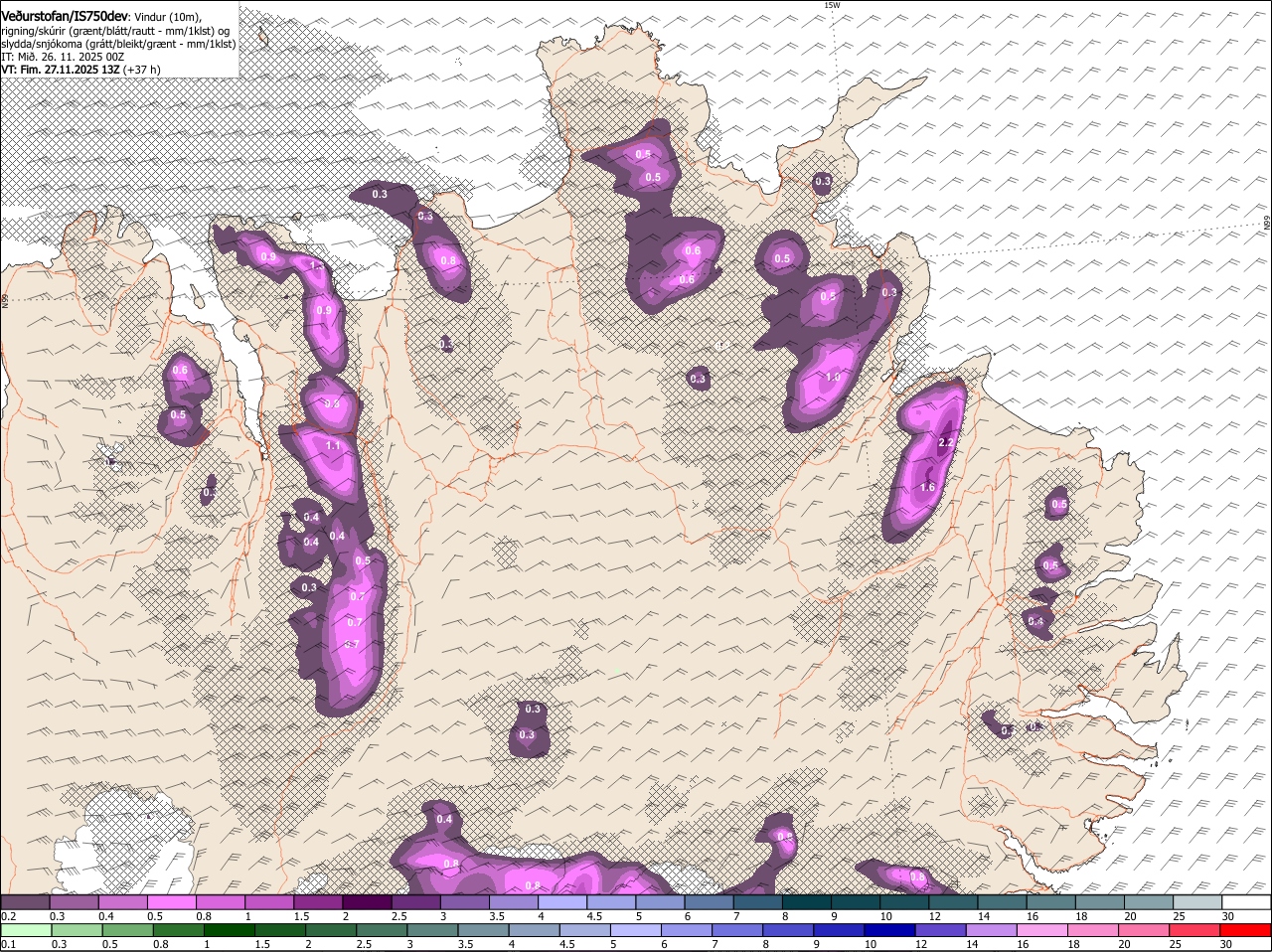
Task: Select the rain legend swatch between 2 and 2.5
Action: click(x=332, y=930)
